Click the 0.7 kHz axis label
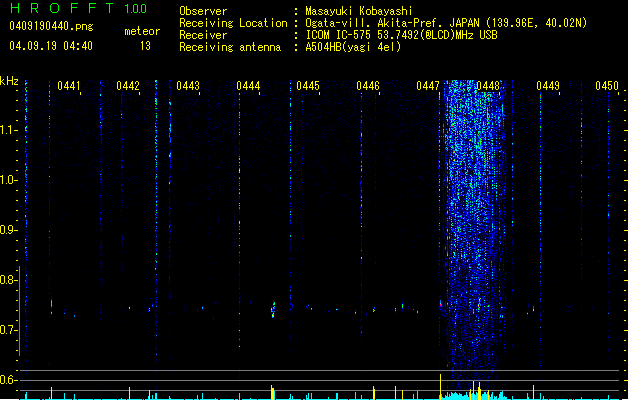Viewport: 629px width, 400px height. [x=8, y=330]
